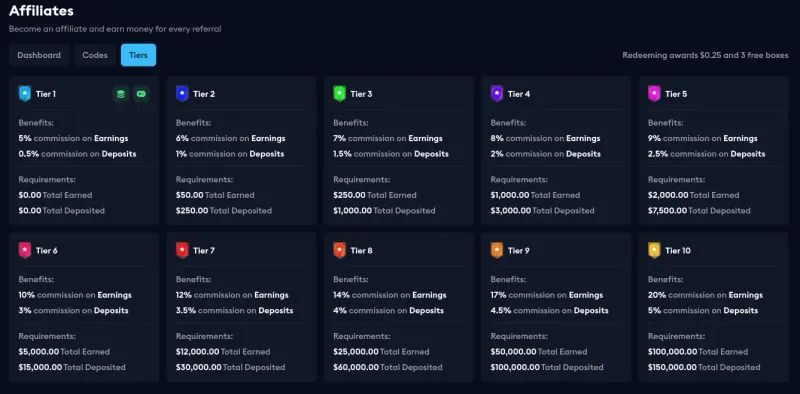Click the Tier 5 title text
This screenshot has height=394, width=800.
click(676, 94)
